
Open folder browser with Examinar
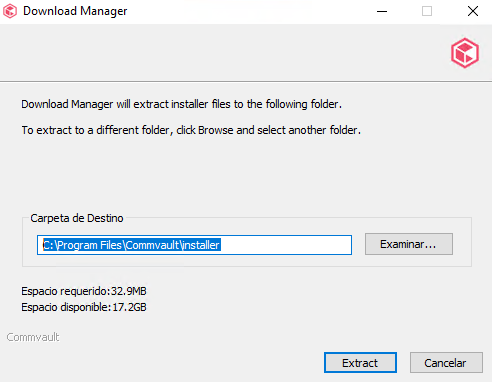[409, 244]
